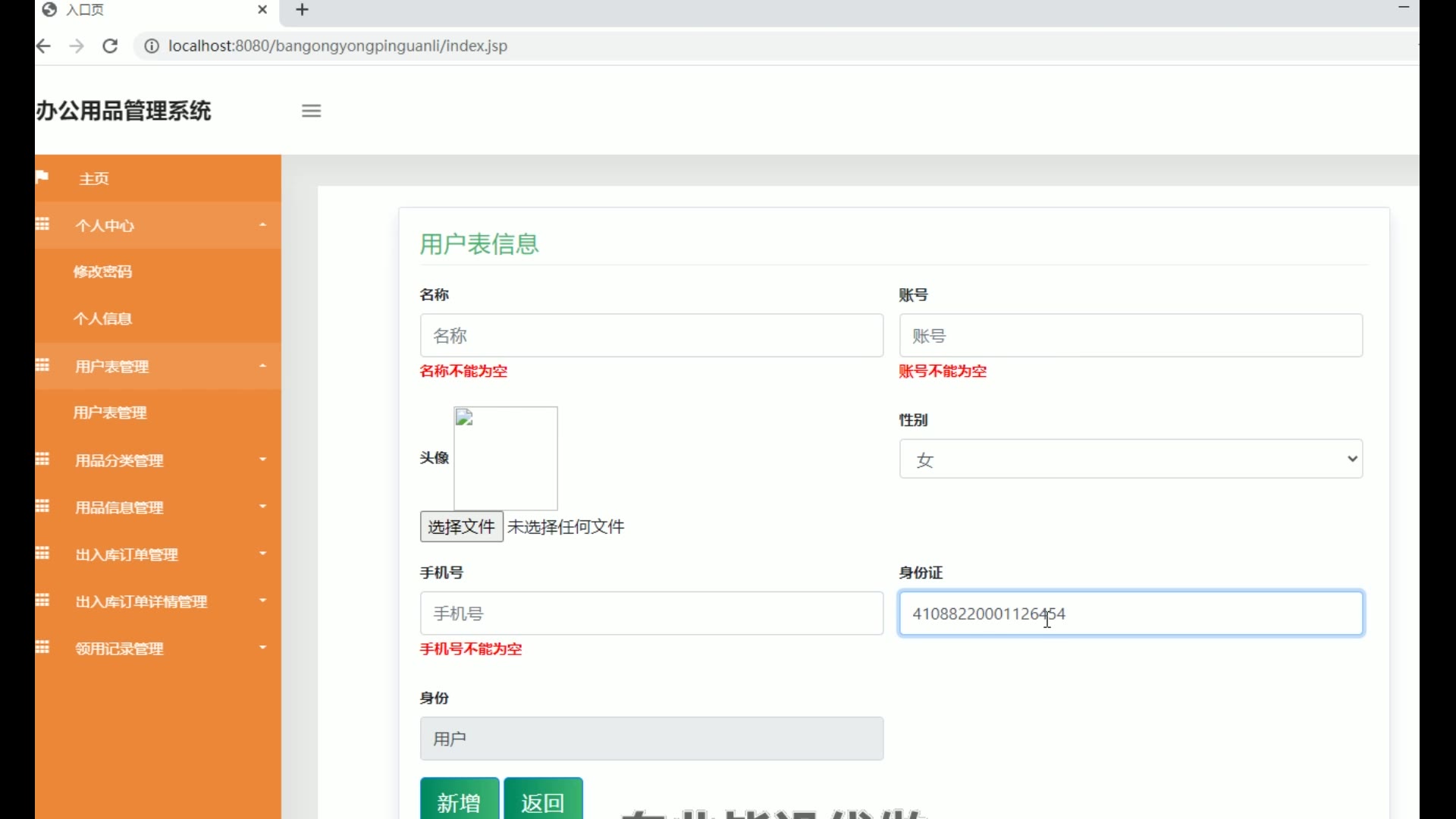Screen dimensions: 1456x819
Task: Focus the 名称 input field
Action: [x=651, y=335]
